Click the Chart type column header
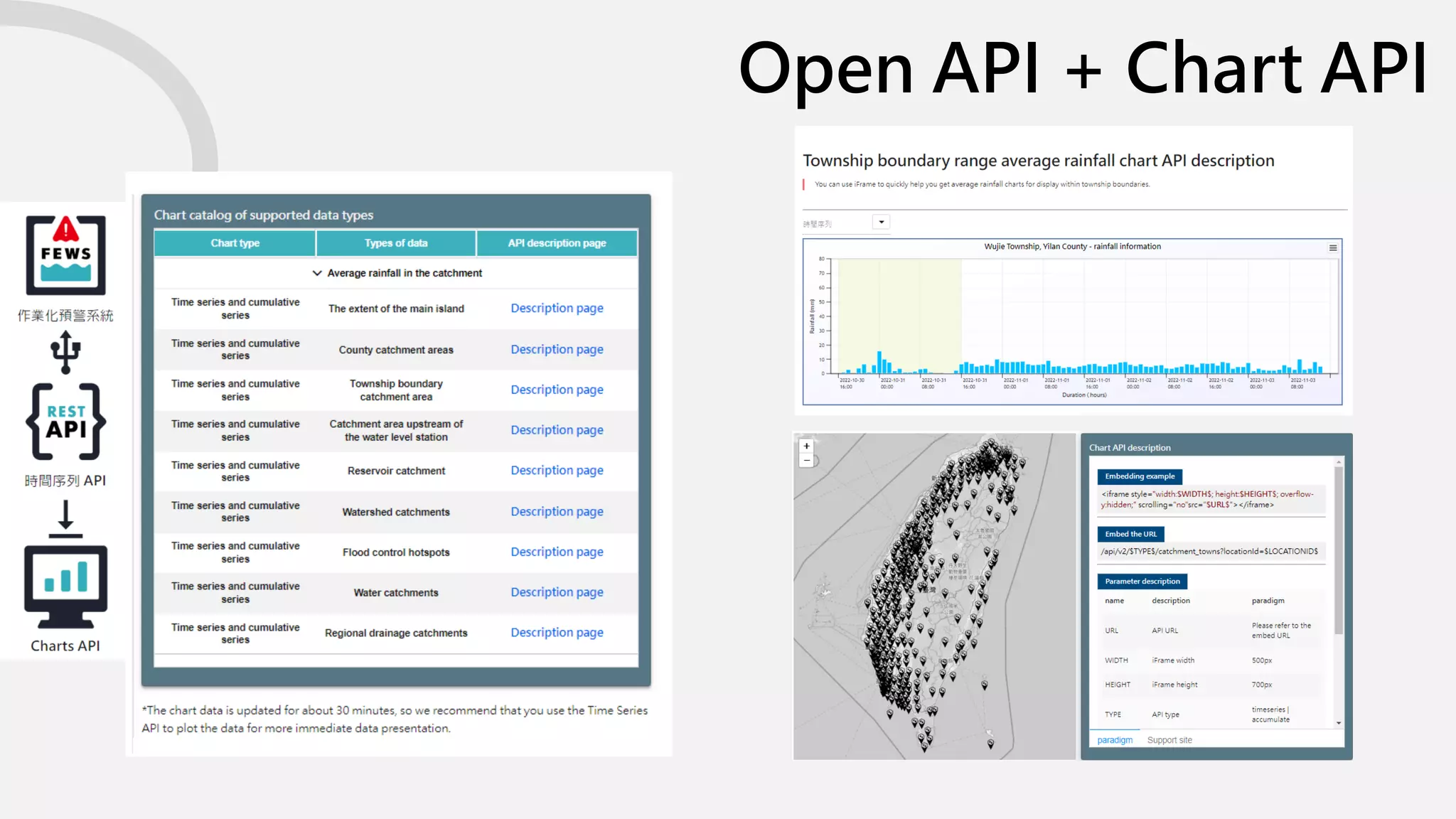This screenshot has height=819, width=1456. coord(235,243)
